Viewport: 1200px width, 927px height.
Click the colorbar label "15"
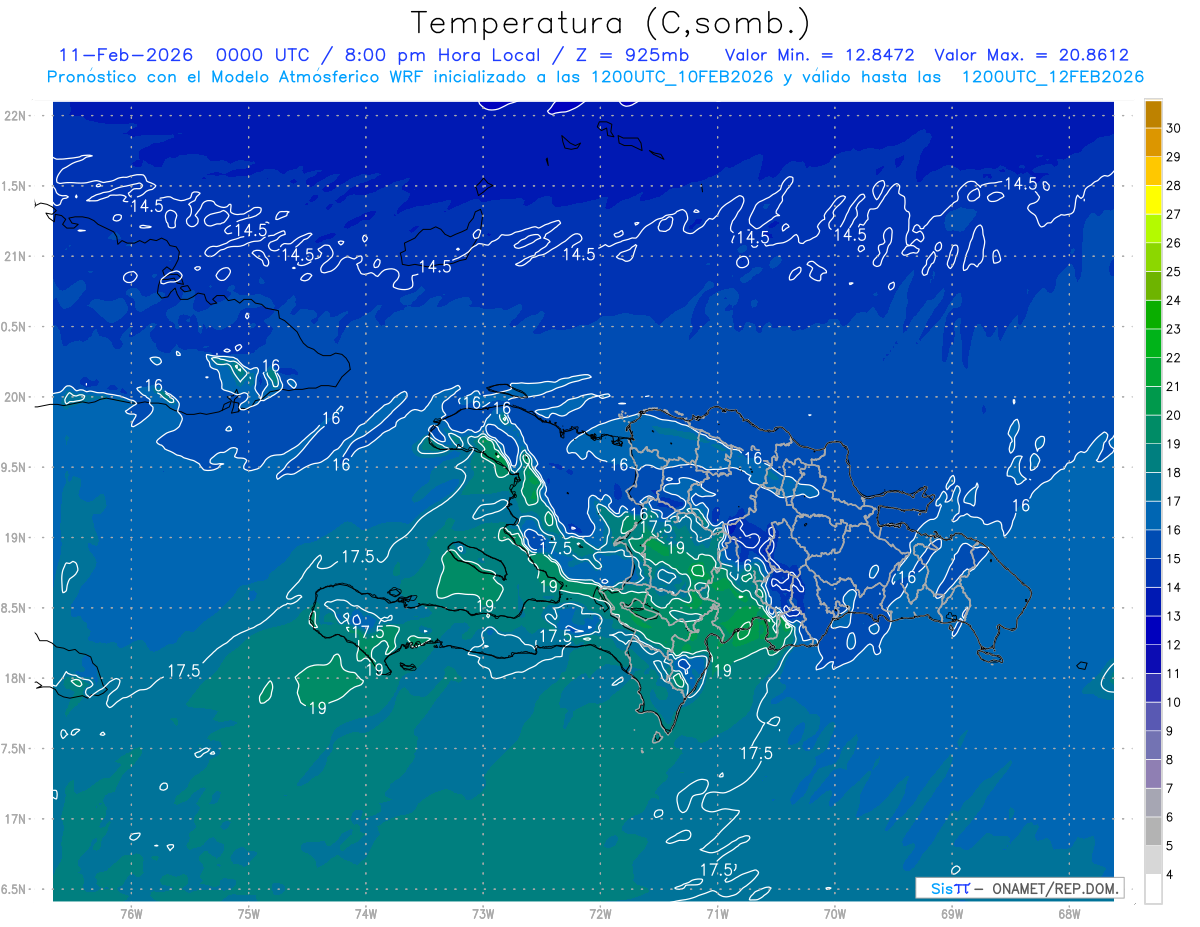click(x=1173, y=559)
